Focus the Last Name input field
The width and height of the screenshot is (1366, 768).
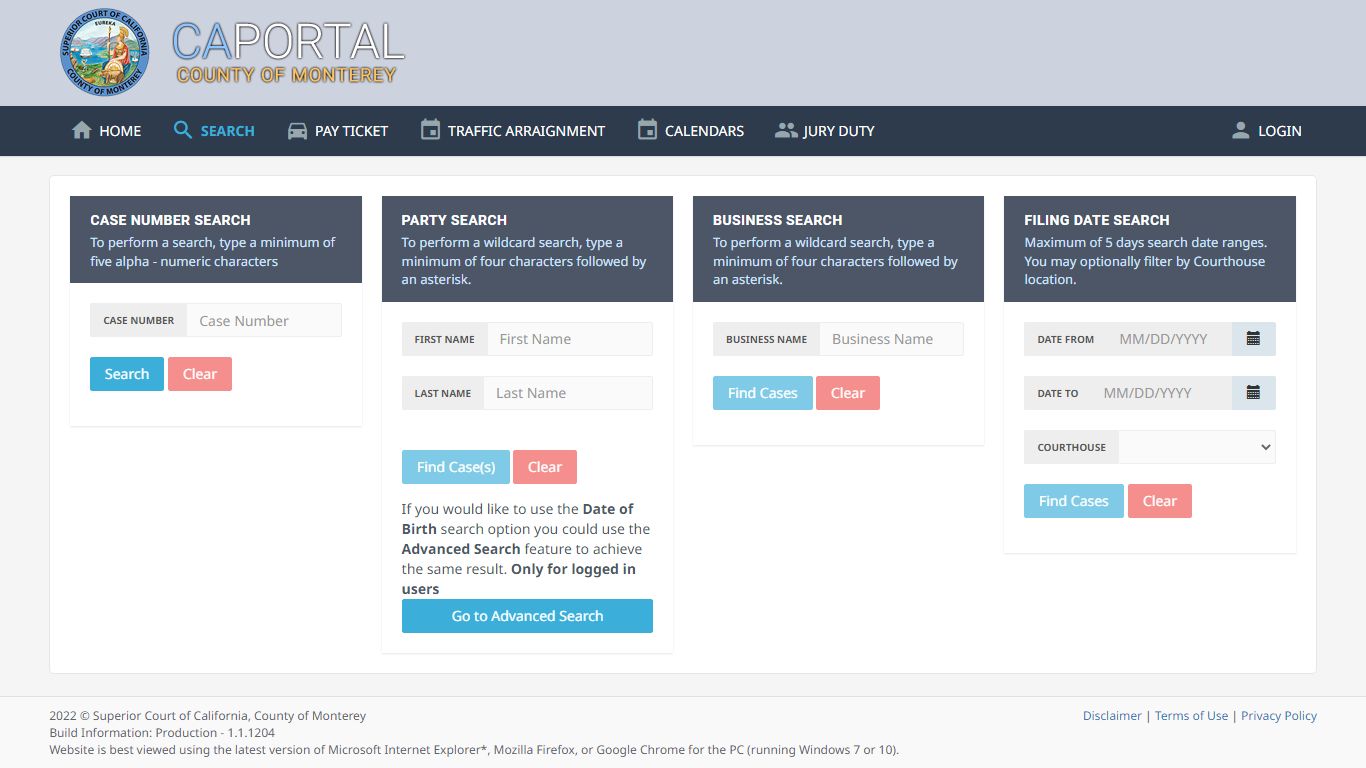click(568, 393)
